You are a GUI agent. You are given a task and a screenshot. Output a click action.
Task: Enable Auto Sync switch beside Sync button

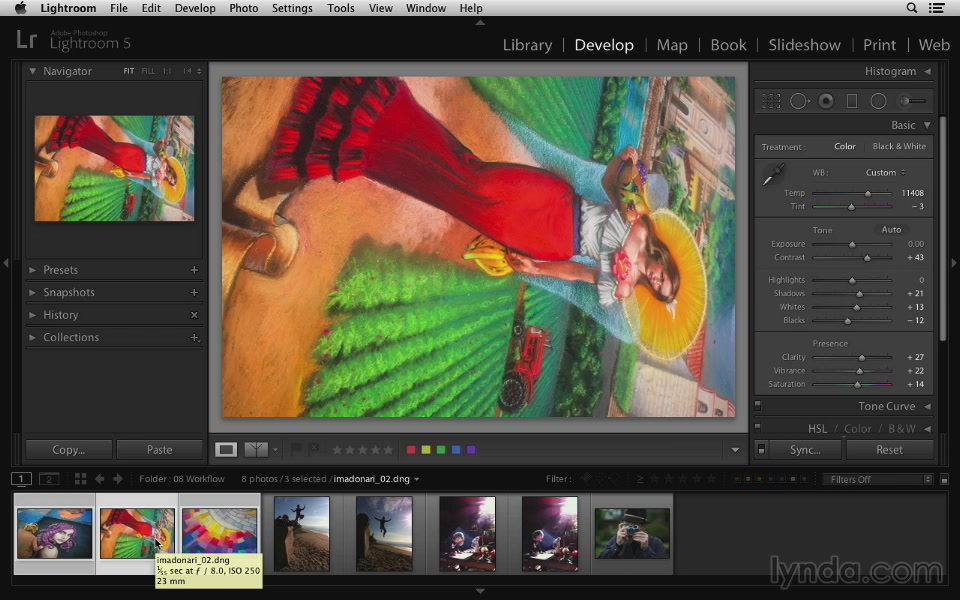(761, 450)
